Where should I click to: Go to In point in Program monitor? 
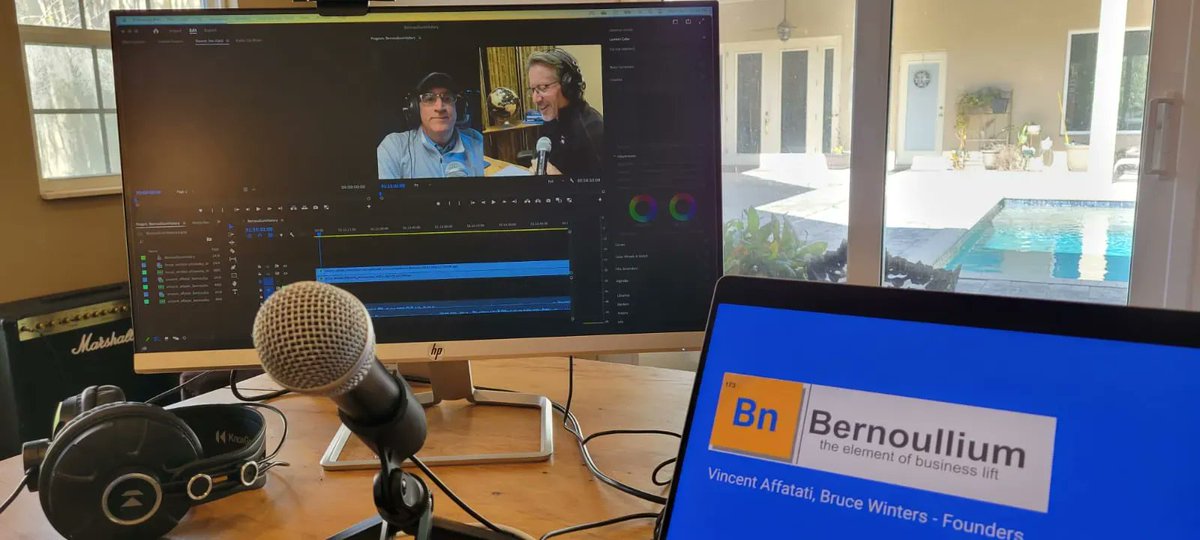472,203
